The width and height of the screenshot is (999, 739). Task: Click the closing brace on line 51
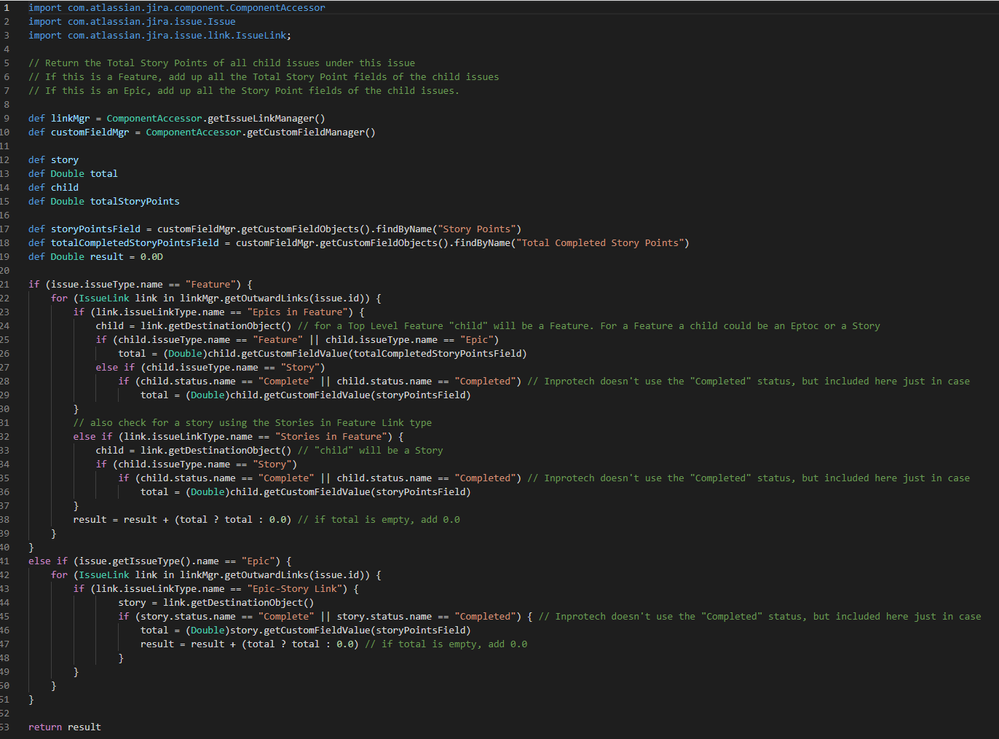point(30,698)
